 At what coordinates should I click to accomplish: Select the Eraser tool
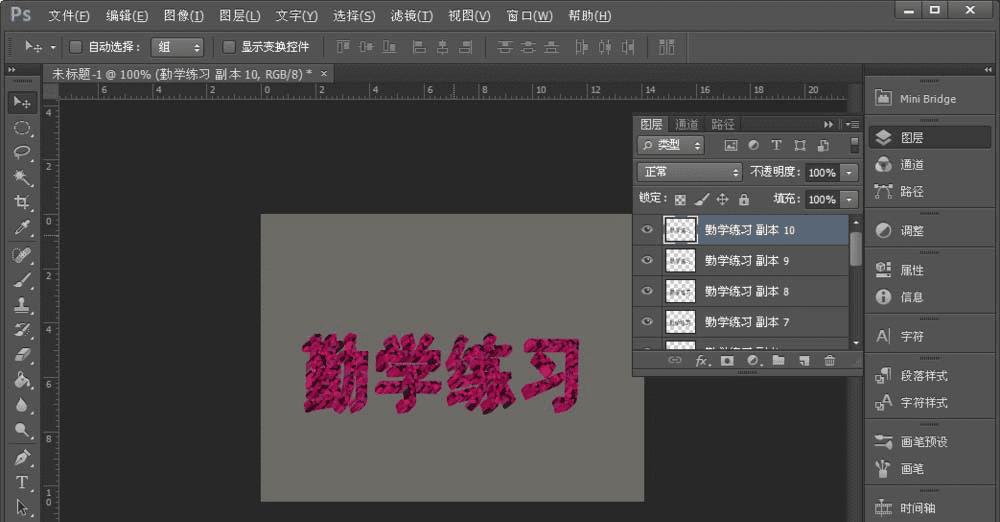point(22,355)
